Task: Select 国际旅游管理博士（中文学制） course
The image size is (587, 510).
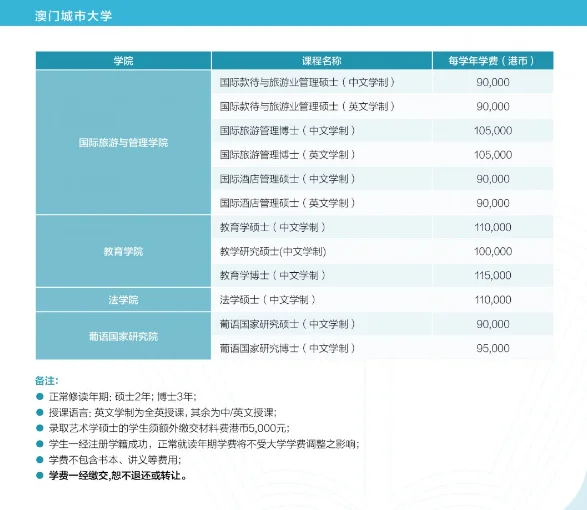Action: [288, 131]
